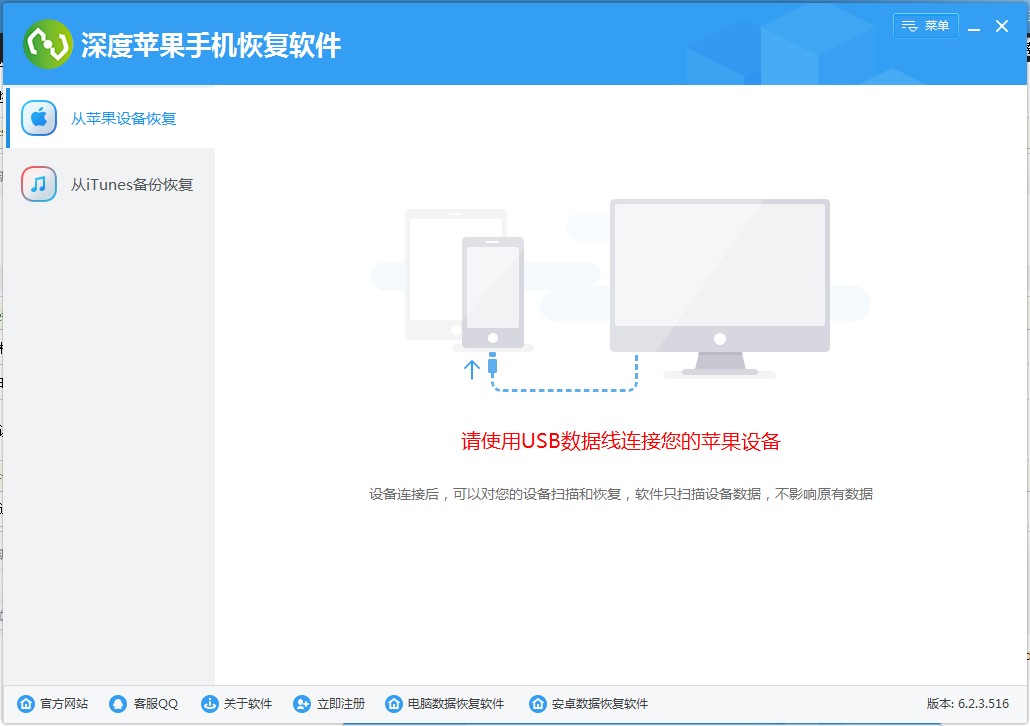Image resolution: width=1030 pixels, height=726 pixels.
Task: Open the 菜单 dropdown in the title bar
Action: (x=925, y=26)
